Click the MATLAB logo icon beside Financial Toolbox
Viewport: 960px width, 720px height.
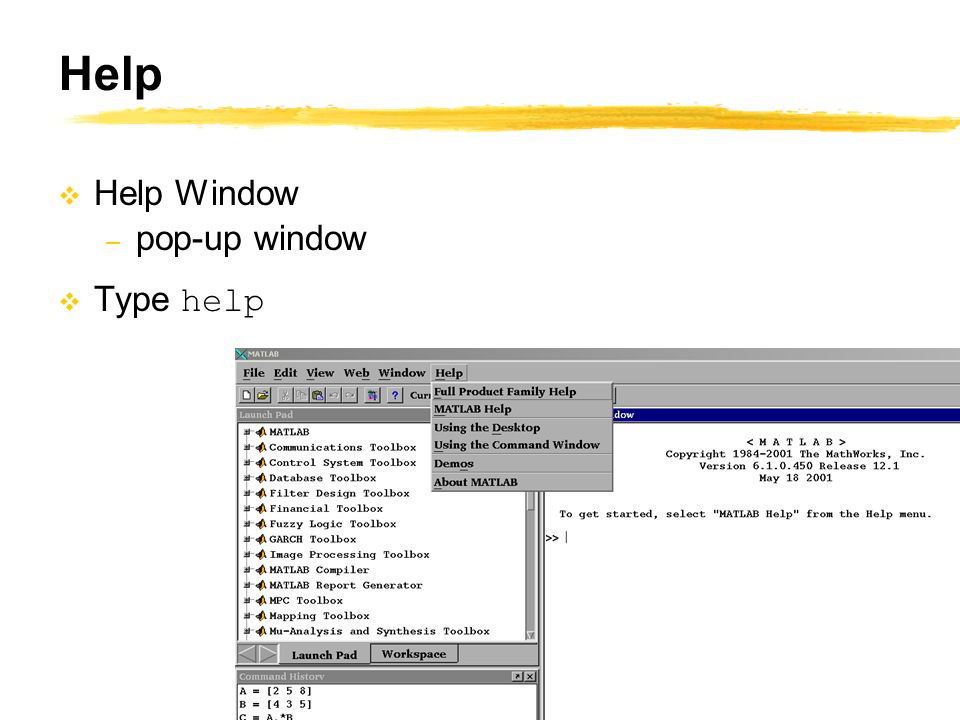[261, 509]
